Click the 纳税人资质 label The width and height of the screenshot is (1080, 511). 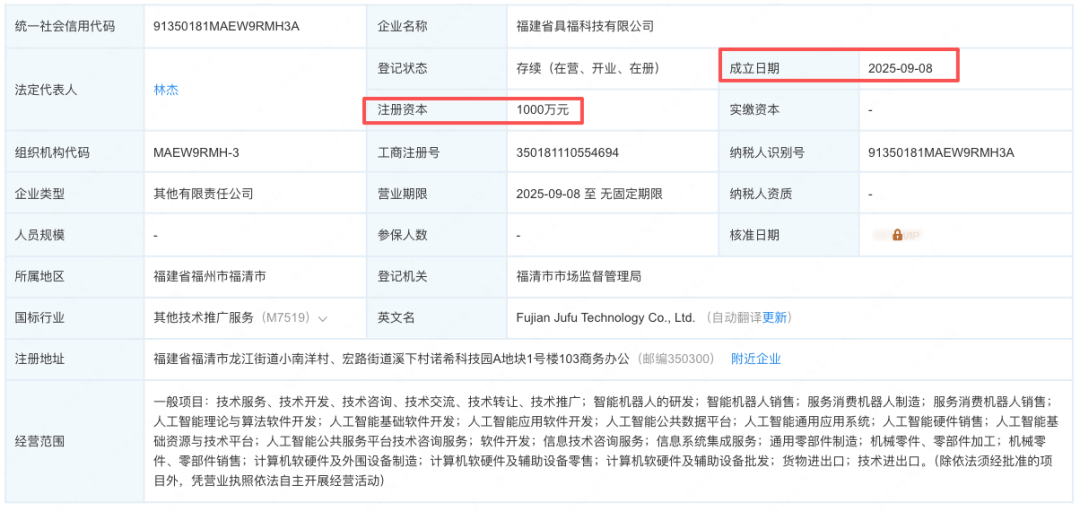tap(761, 194)
